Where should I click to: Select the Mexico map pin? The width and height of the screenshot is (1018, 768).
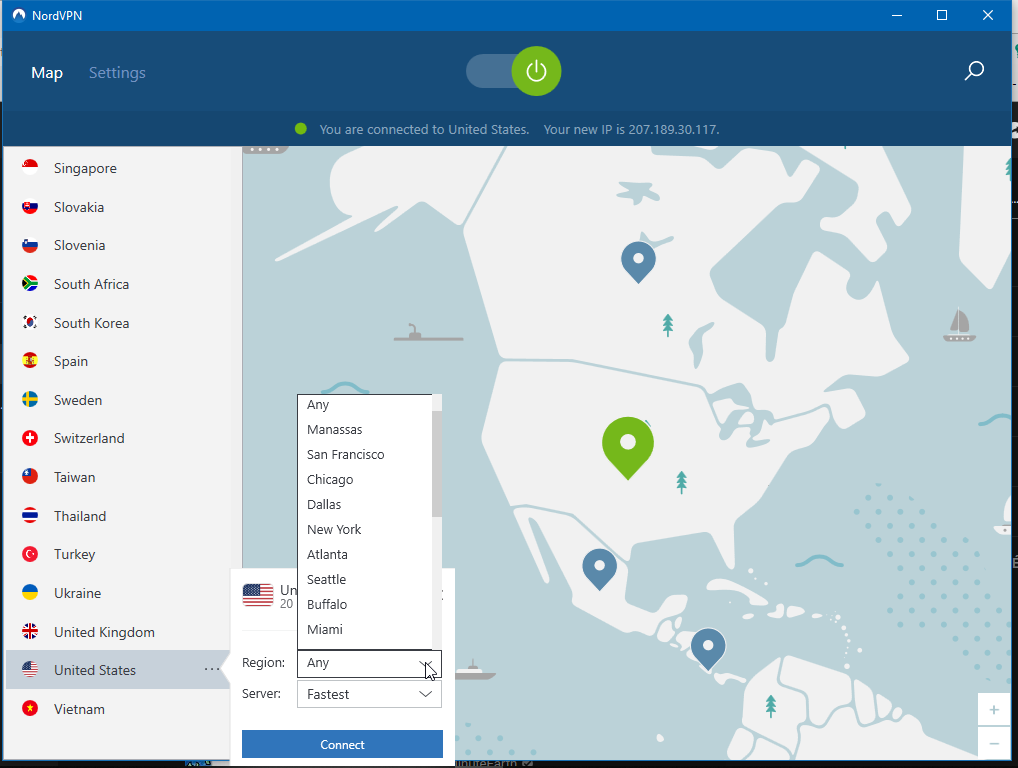point(599,567)
